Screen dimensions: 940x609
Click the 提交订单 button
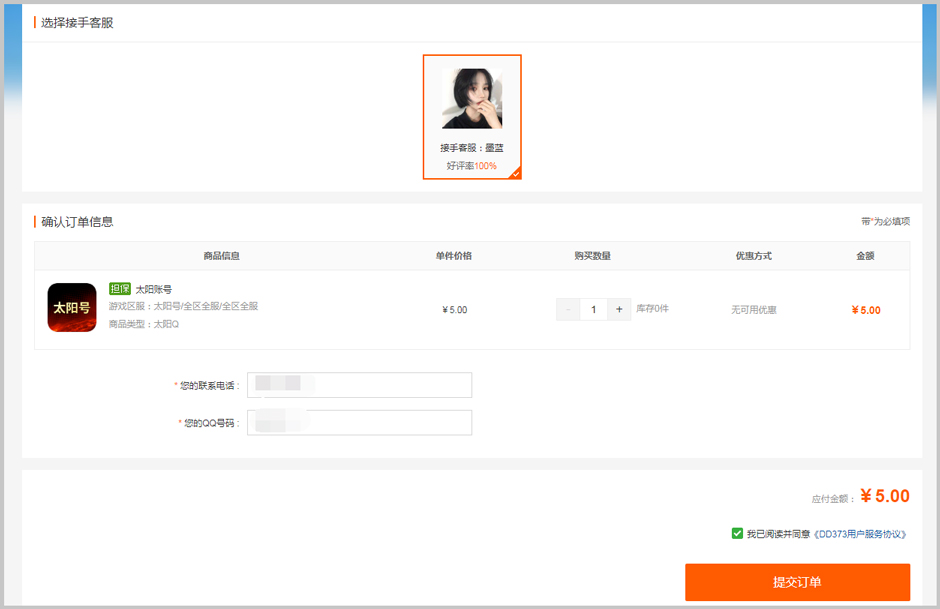797,582
